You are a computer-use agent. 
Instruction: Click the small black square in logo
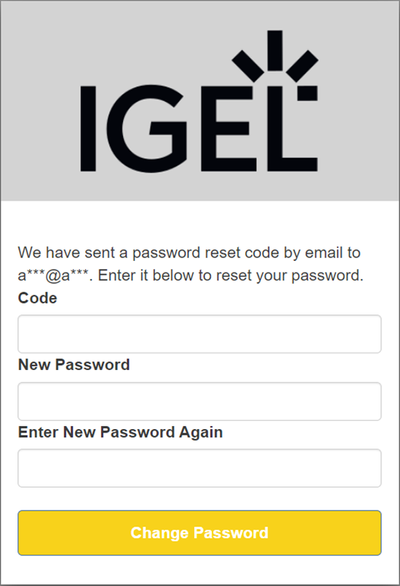coord(307,93)
